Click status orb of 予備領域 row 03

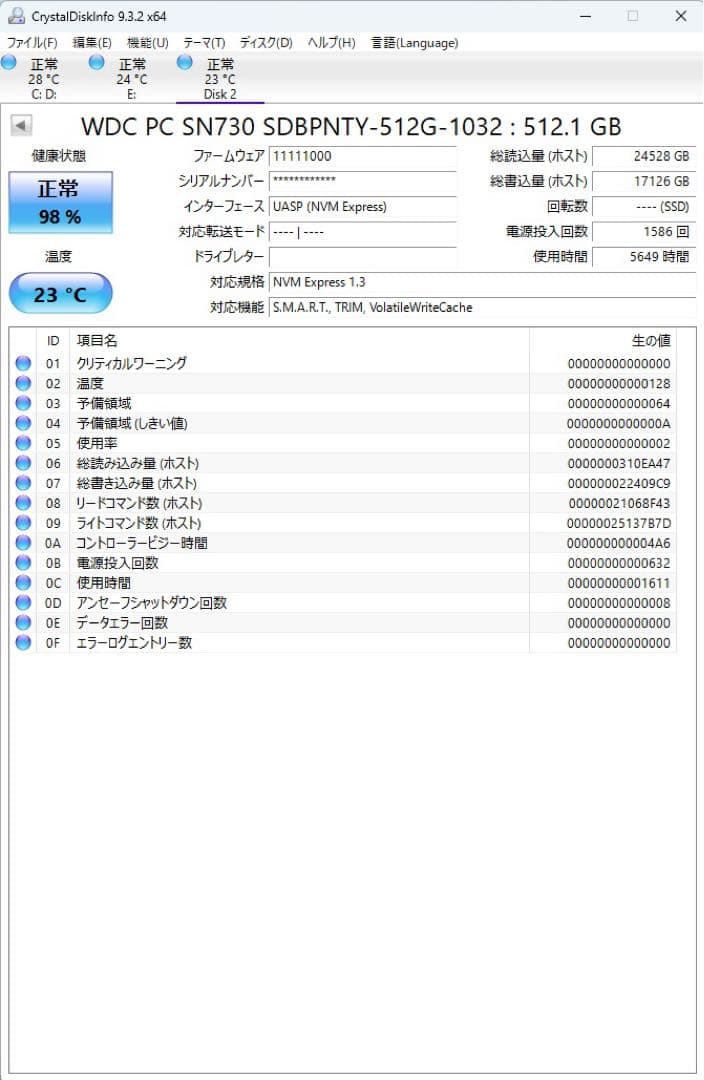point(23,403)
